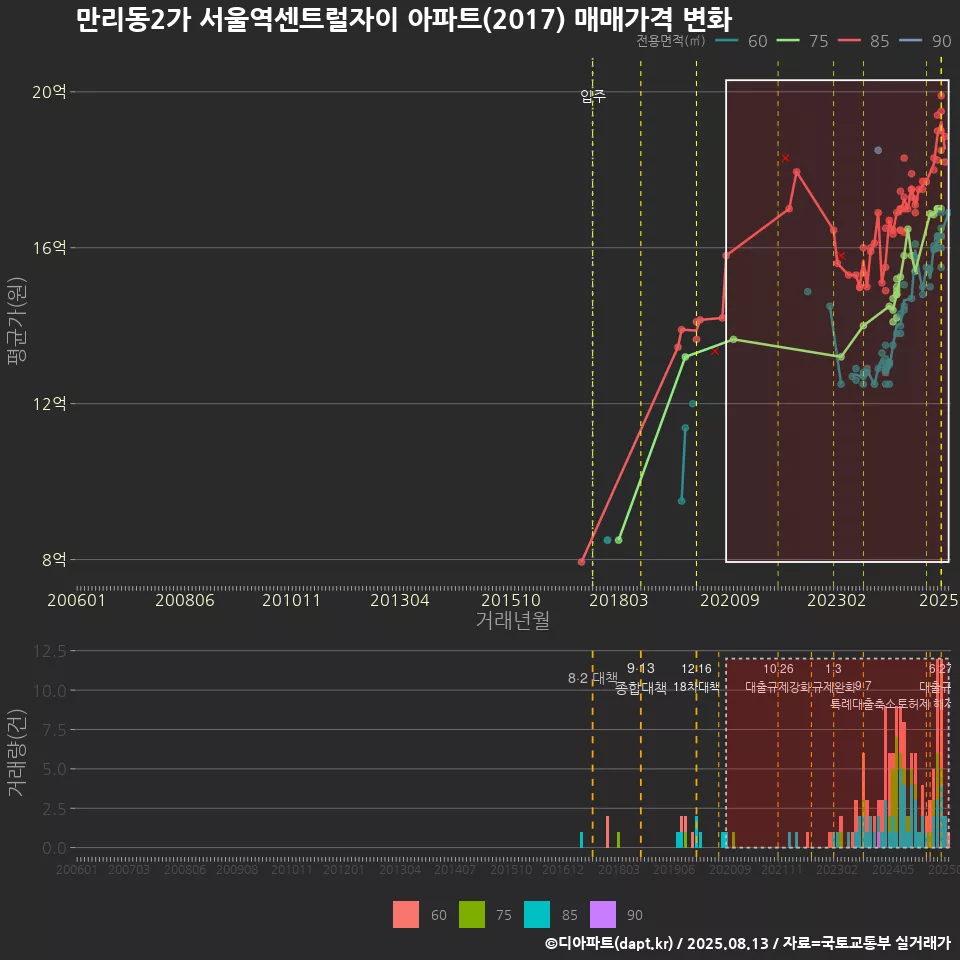Click the '전용면적(㎡)' legend title
Screen dimensions: 960x960
click(671, 40)
